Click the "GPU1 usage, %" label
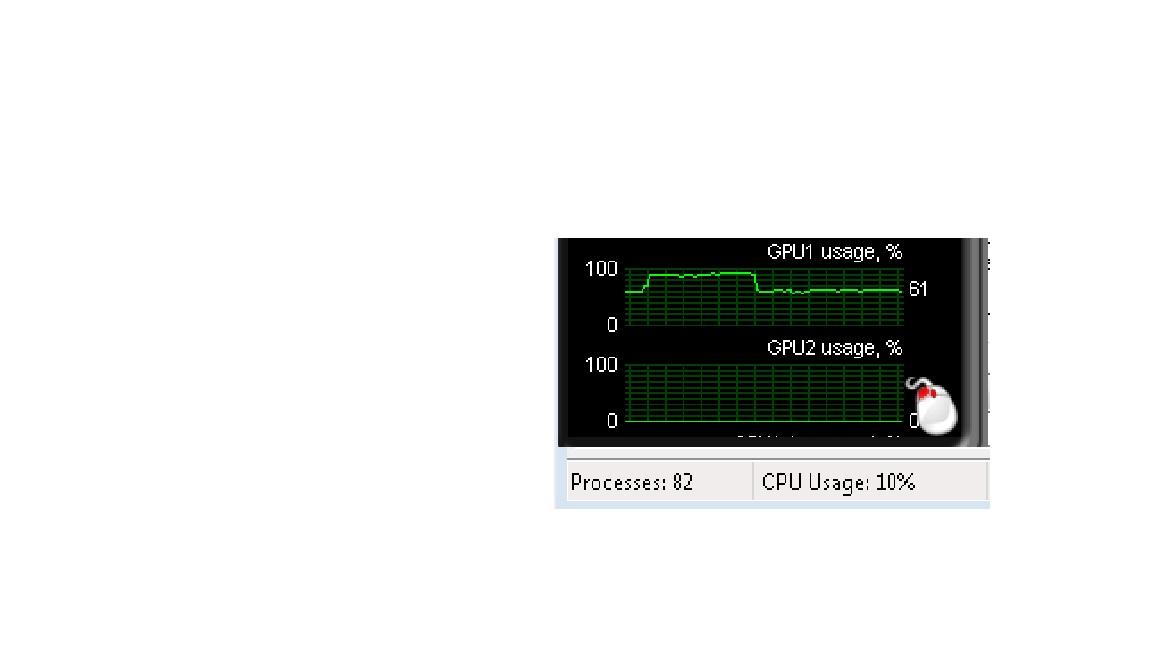This screenshot has height=648, width=1152. [x=834, y=252]
